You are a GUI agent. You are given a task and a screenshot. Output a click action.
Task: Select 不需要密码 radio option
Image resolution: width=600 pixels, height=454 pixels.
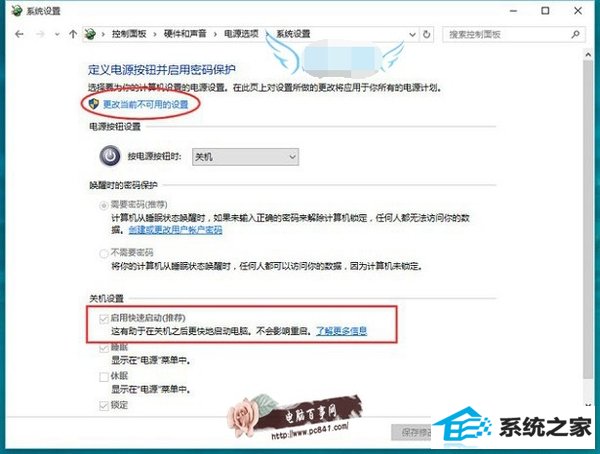103,253
